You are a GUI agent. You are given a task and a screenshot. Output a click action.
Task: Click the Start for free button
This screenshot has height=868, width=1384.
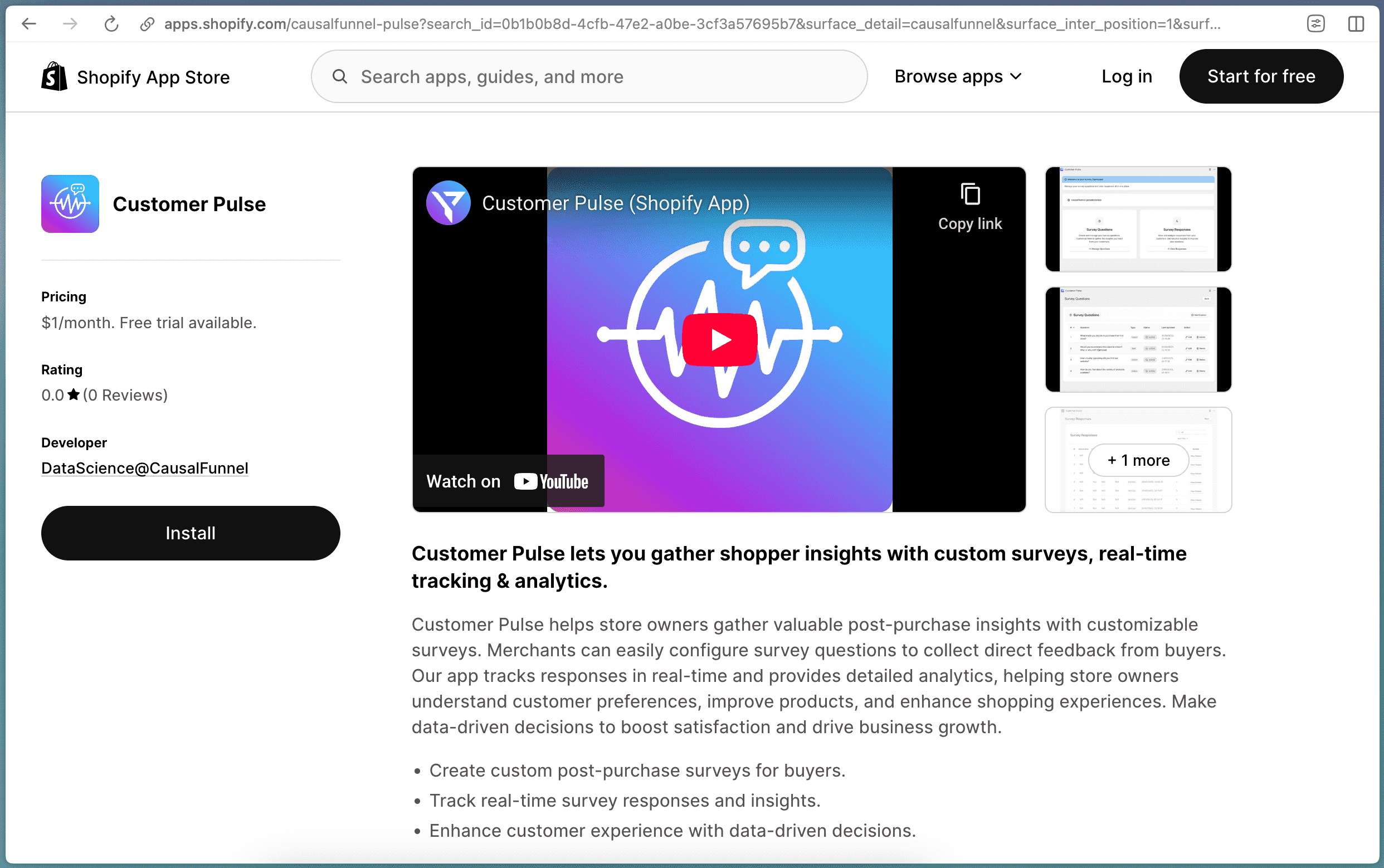click(x=1260, y=76)
